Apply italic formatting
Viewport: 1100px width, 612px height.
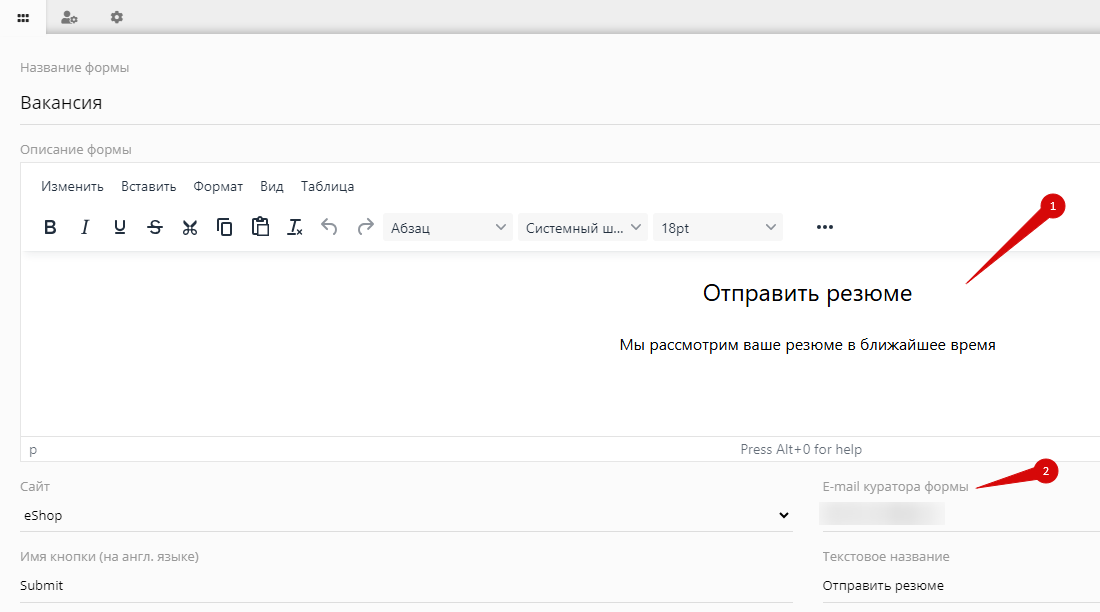(85, 228)
